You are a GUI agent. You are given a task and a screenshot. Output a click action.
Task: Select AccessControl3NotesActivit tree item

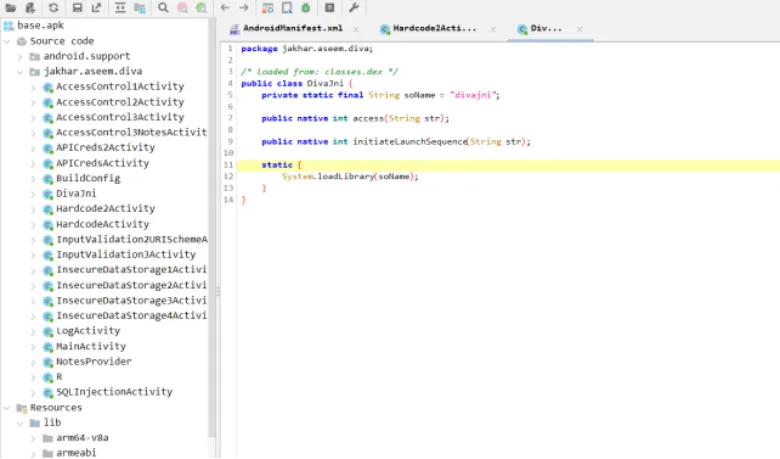pos(131,132)
